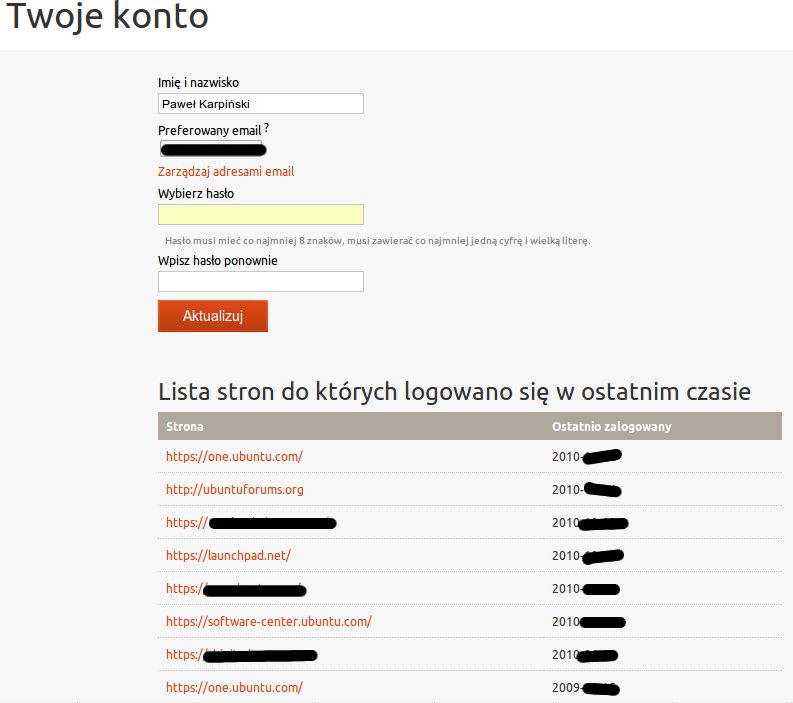
Task: Click the Ostatnio zalogowany column header
Action: pyautogui.click(x=611, y=426)
